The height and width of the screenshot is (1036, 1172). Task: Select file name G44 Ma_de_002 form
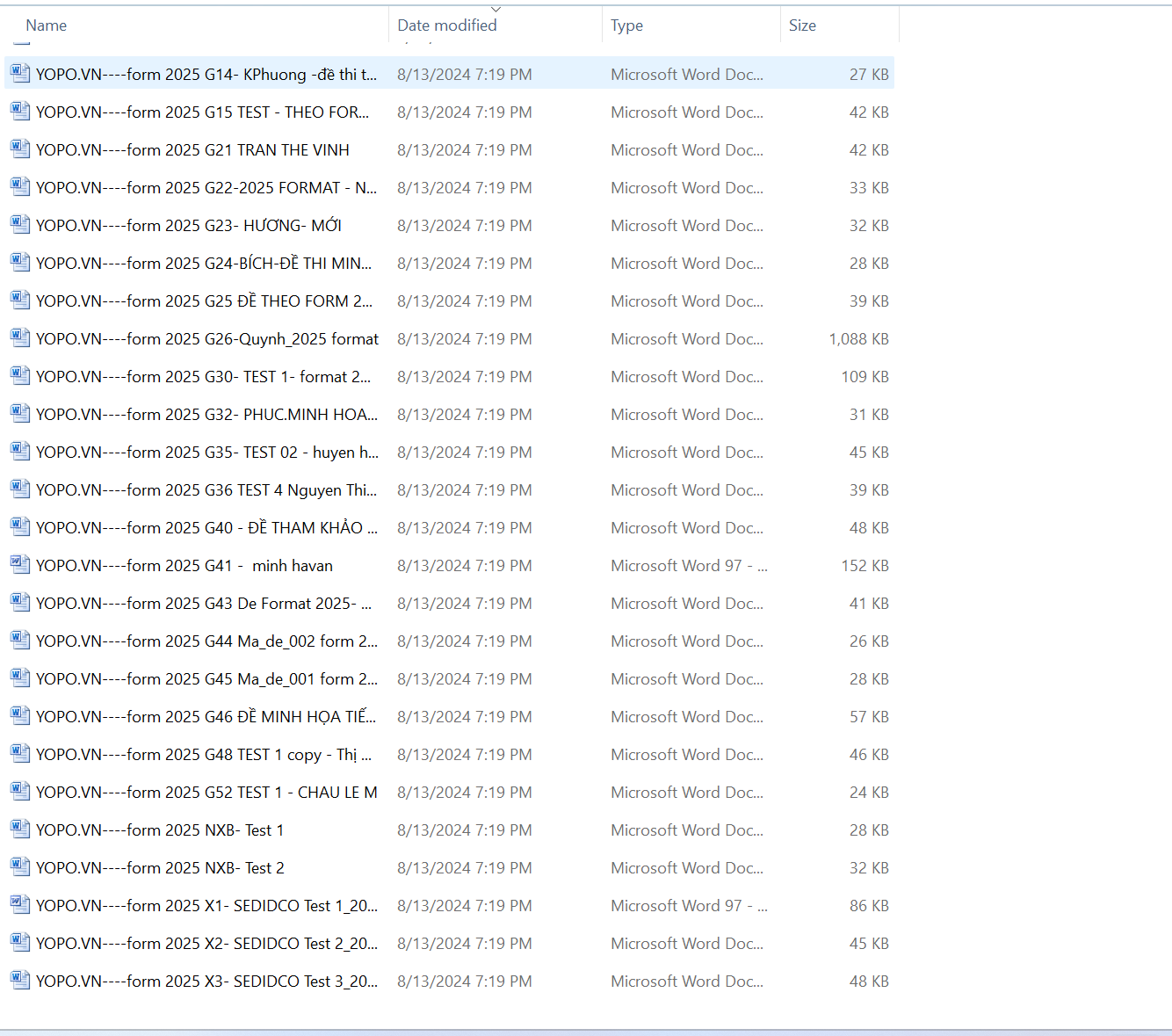(207, 641)
